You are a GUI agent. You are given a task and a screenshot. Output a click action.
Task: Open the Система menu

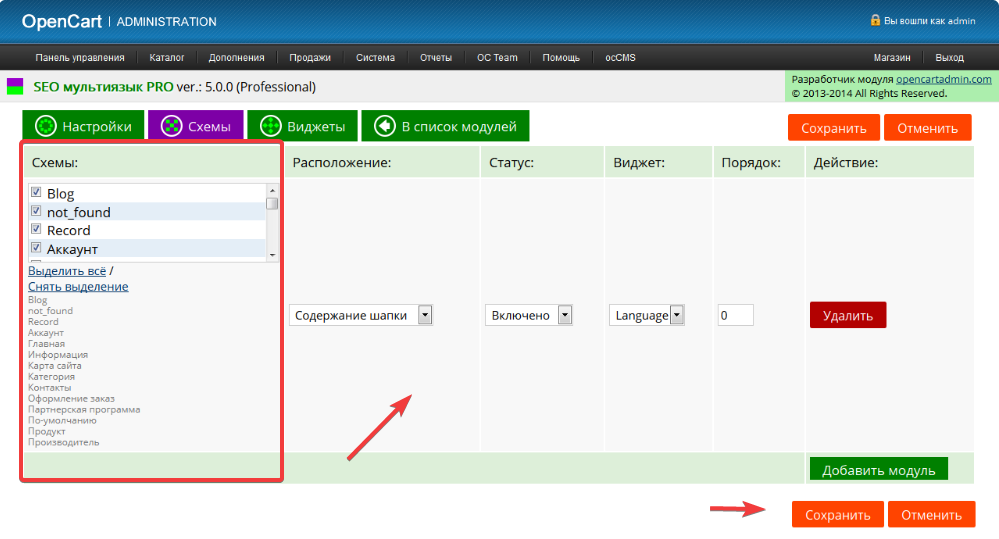[x=375, y=57]
